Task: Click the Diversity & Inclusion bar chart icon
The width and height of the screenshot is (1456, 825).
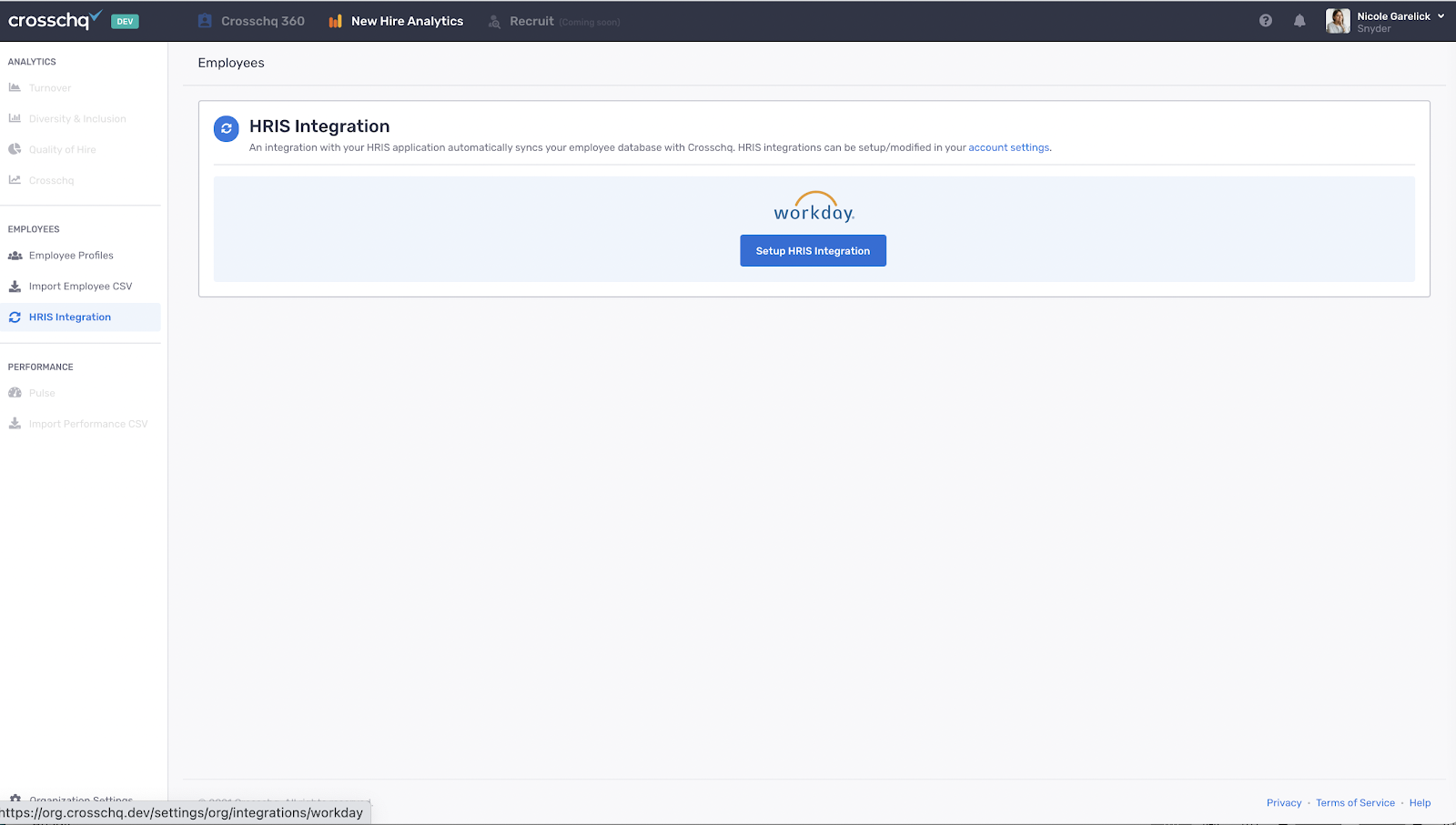Action: (15, 118)
